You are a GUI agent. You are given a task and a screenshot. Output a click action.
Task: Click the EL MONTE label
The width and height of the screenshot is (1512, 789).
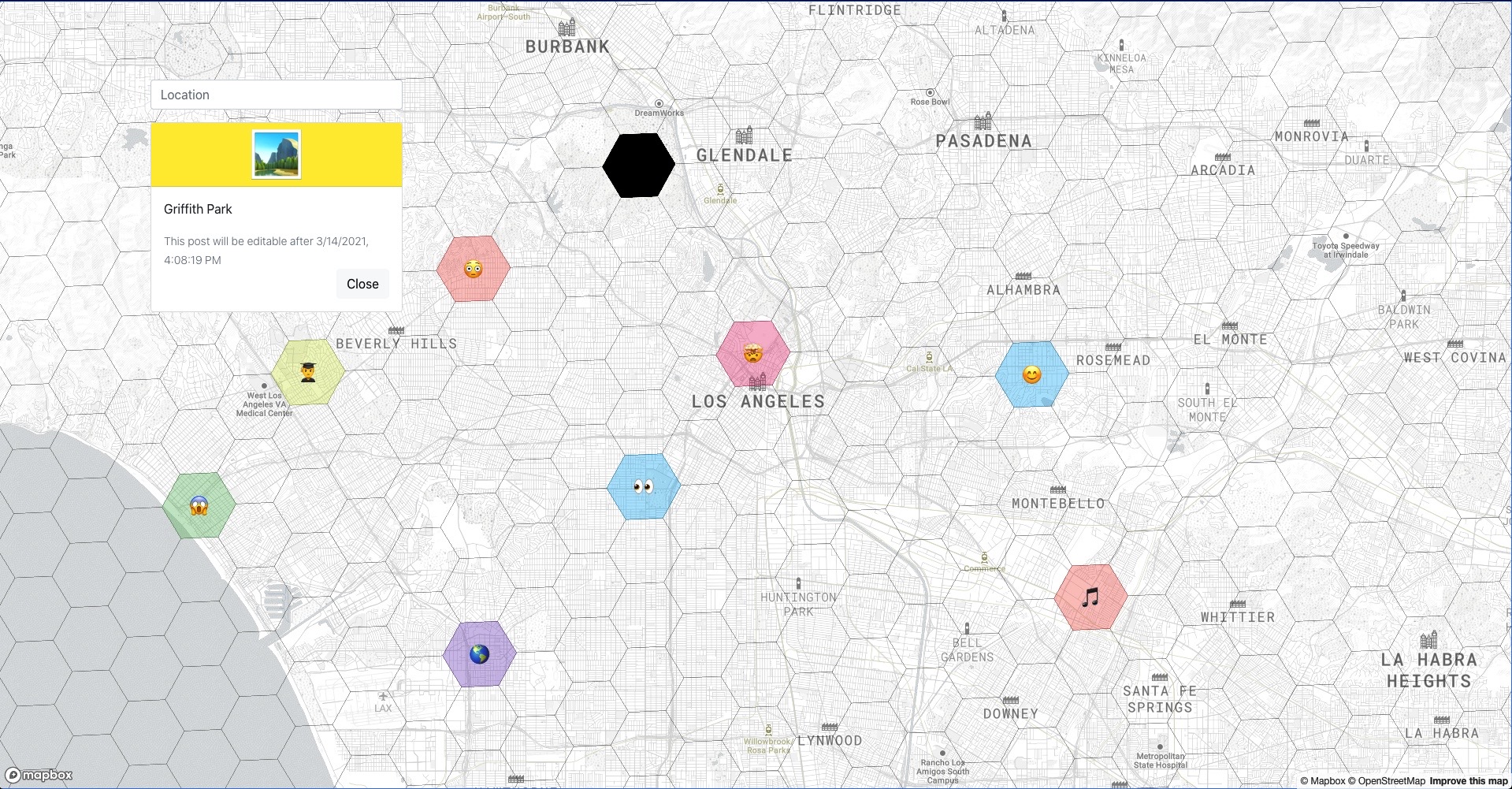pyautogui.click(x=1230, y=340)
